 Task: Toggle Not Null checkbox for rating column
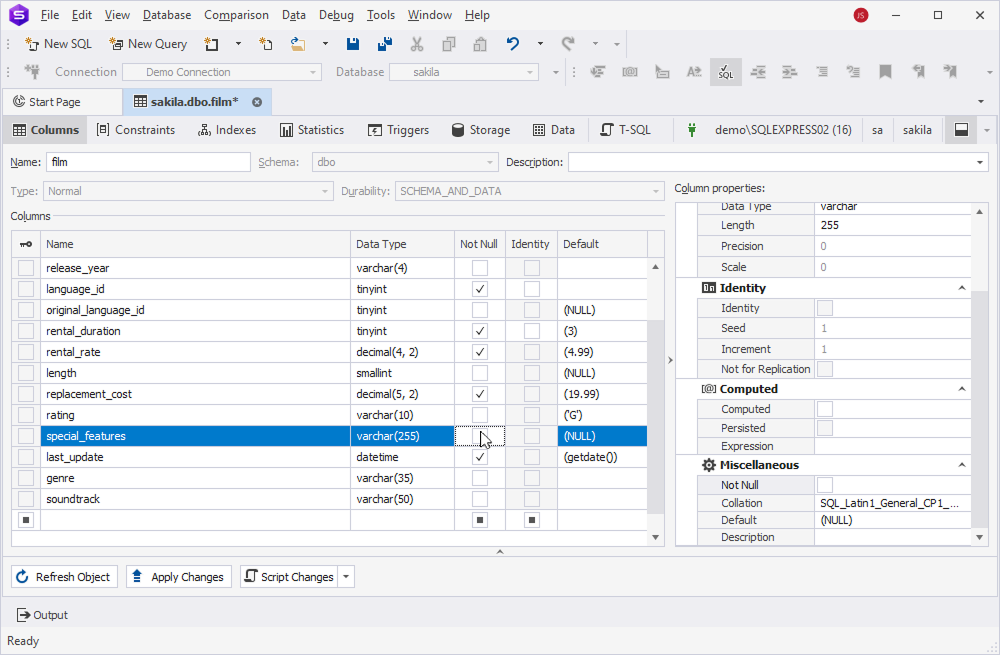click(x=480, y=415)
